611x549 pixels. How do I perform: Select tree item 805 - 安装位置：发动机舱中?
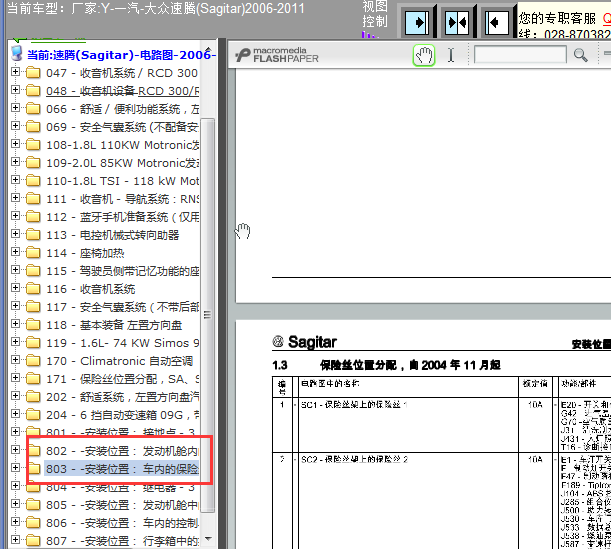(122, 505)
